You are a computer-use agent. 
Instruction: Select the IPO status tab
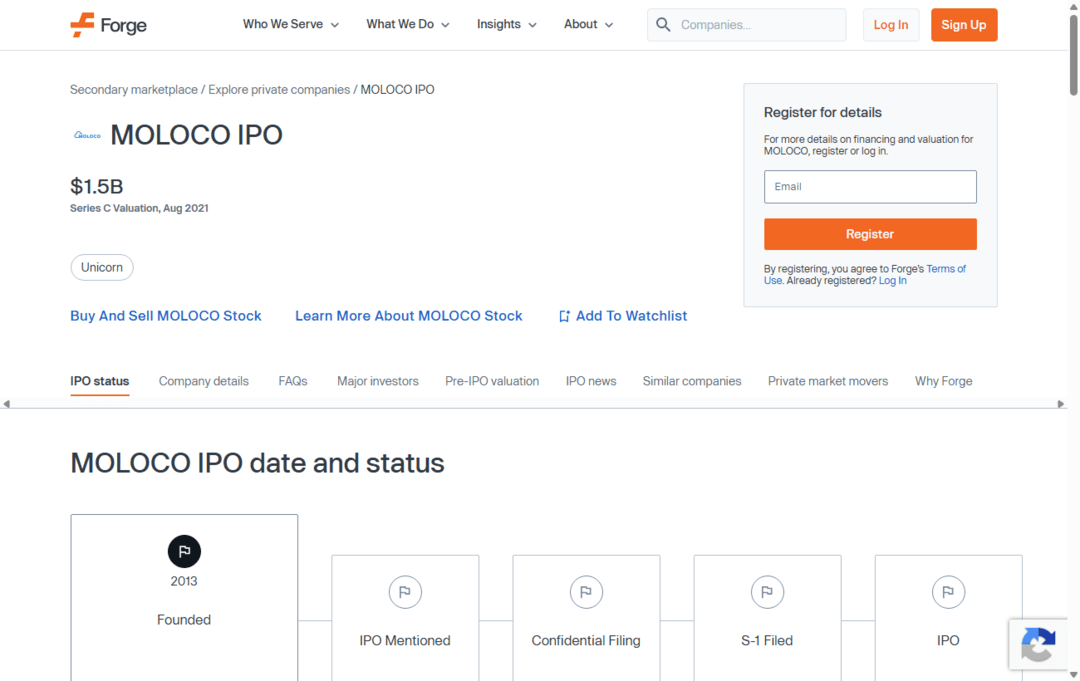[x=100, y=381]
